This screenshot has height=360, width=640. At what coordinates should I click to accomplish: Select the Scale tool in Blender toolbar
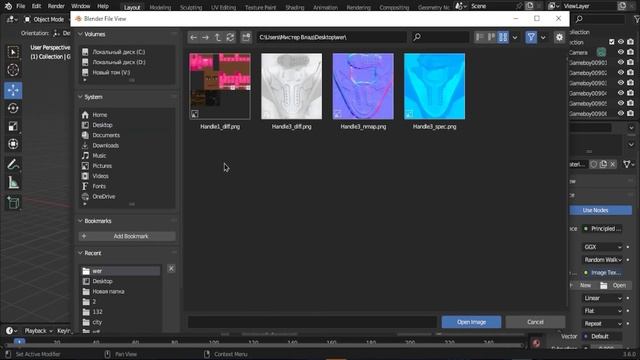(13, 126)
